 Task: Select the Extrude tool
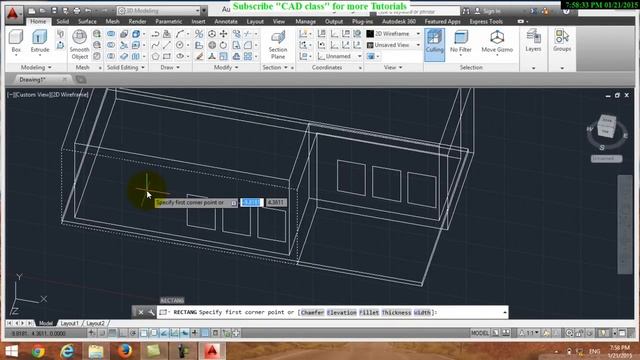[40, 41]
